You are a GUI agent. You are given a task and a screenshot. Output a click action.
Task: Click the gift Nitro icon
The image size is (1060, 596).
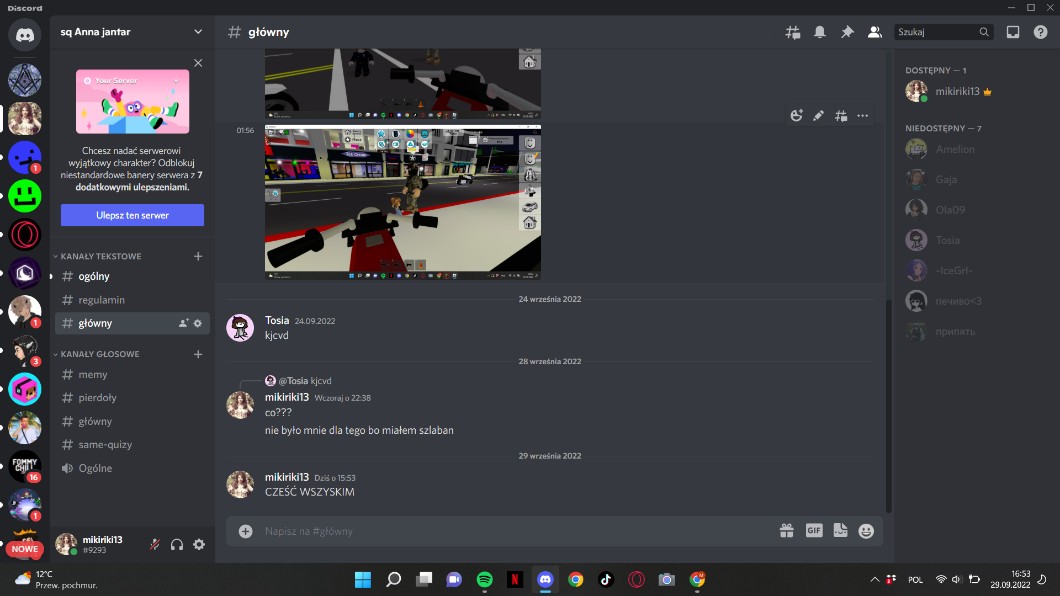pos(787,531)
